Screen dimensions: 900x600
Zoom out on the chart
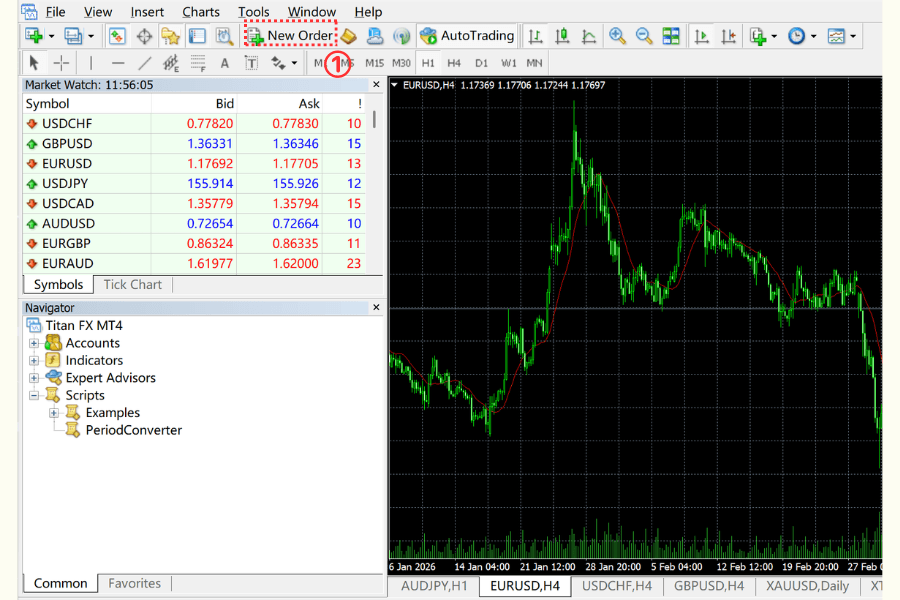pyautogui.click(x=644, y=36)
